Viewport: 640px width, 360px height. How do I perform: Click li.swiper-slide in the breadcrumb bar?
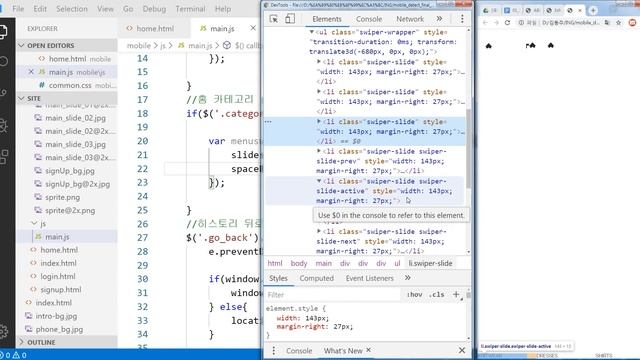pyautogui.click(x=430, y=263)
